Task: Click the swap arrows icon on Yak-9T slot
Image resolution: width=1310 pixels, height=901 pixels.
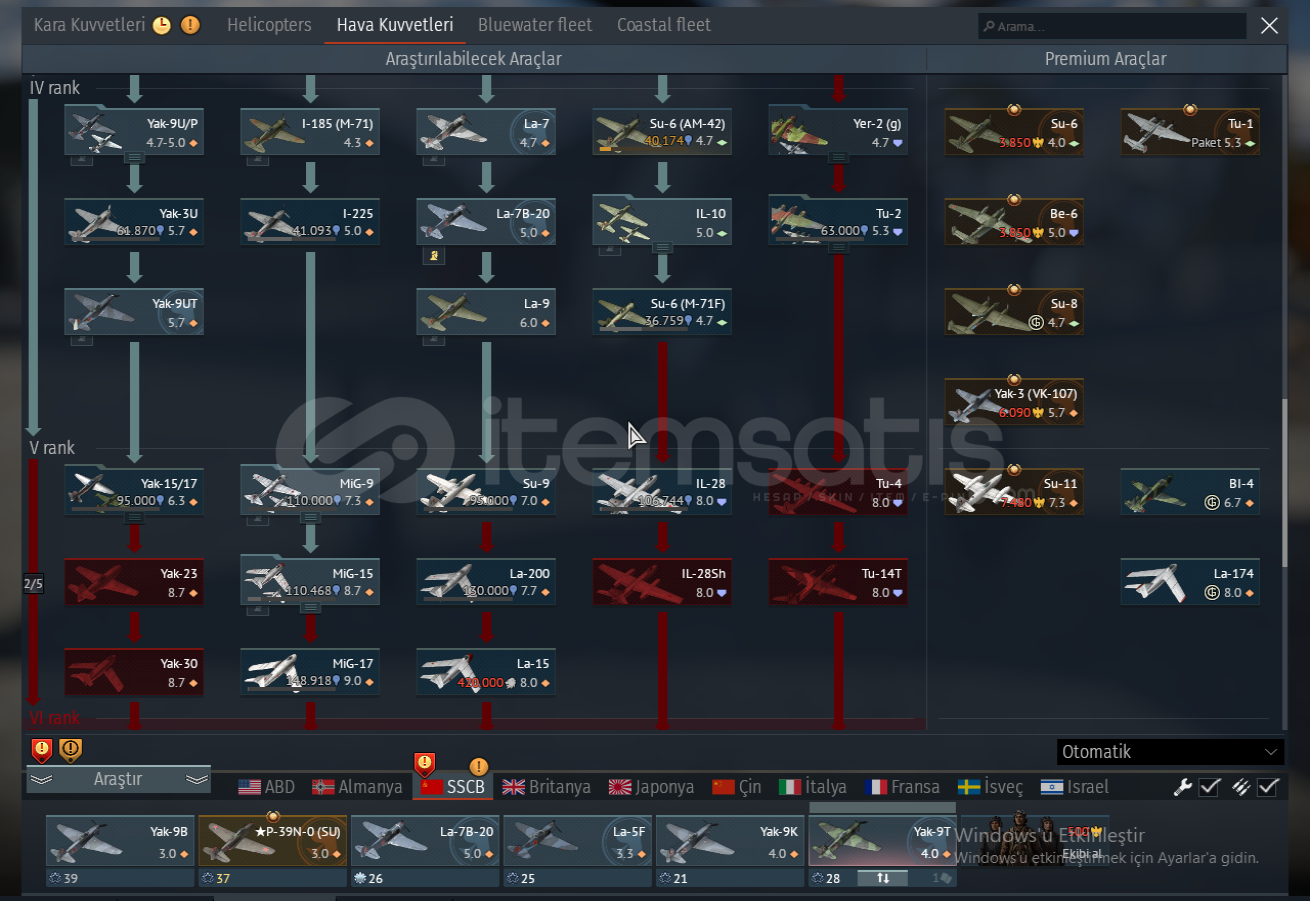Action: click(x=883, y=878)
